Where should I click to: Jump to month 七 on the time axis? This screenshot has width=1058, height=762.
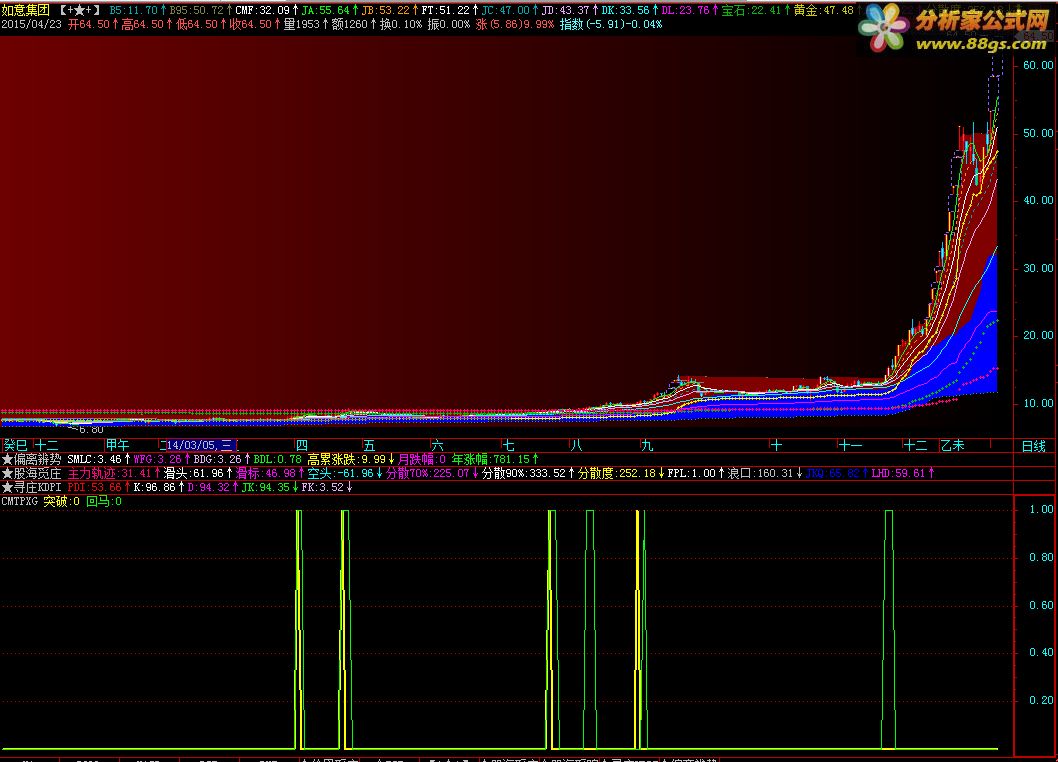coord(508,445)
